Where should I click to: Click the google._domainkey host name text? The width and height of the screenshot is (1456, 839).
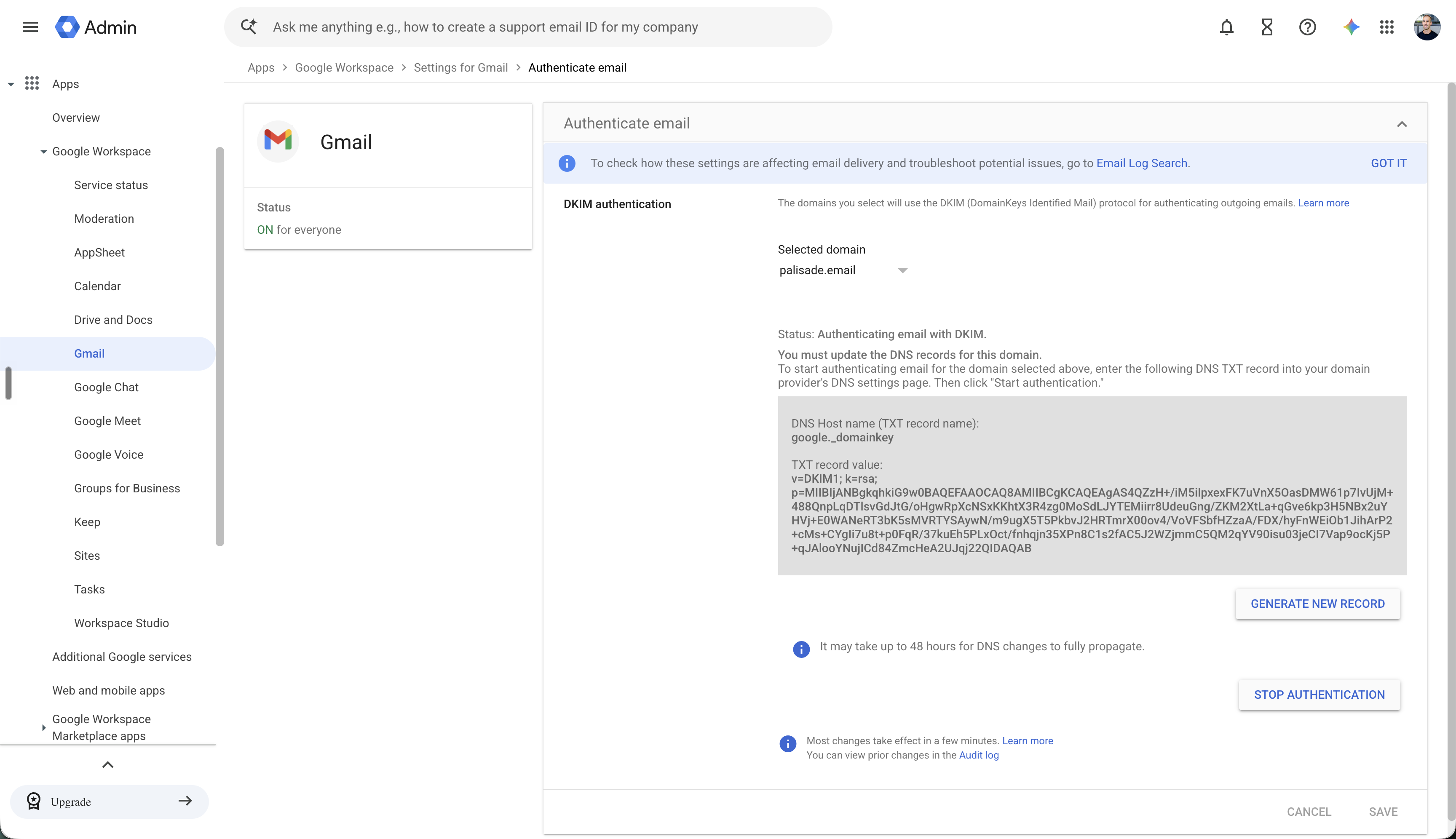tap(842, 437)
